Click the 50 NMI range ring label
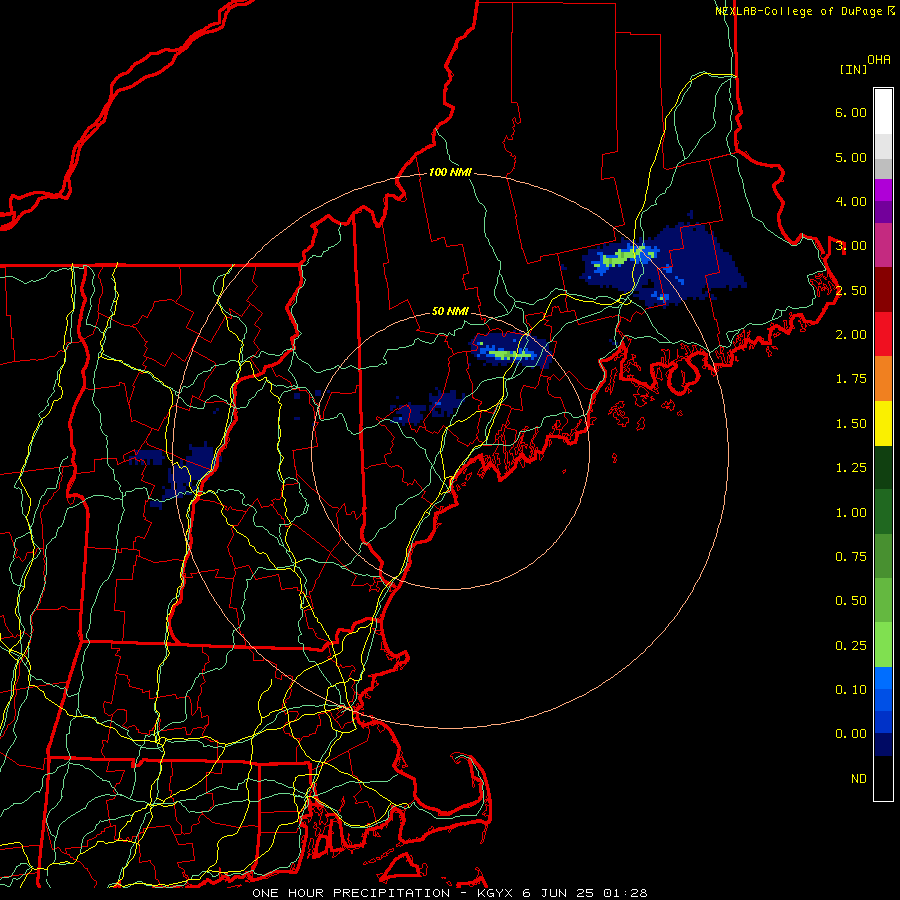This screenshot has width=900, height=900. pyautogui.click(x=450, y=312)
